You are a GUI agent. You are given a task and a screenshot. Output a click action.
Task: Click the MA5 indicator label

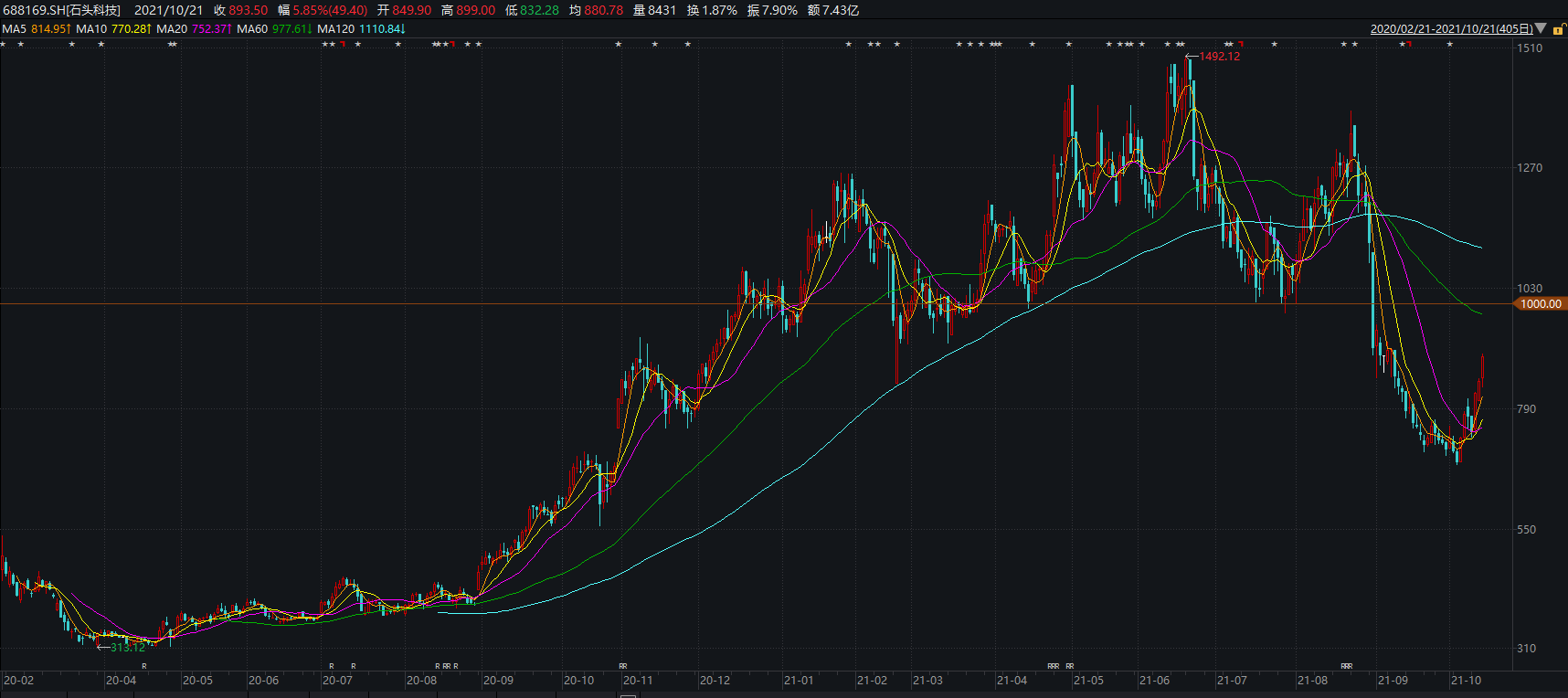(x=15, y=29)
